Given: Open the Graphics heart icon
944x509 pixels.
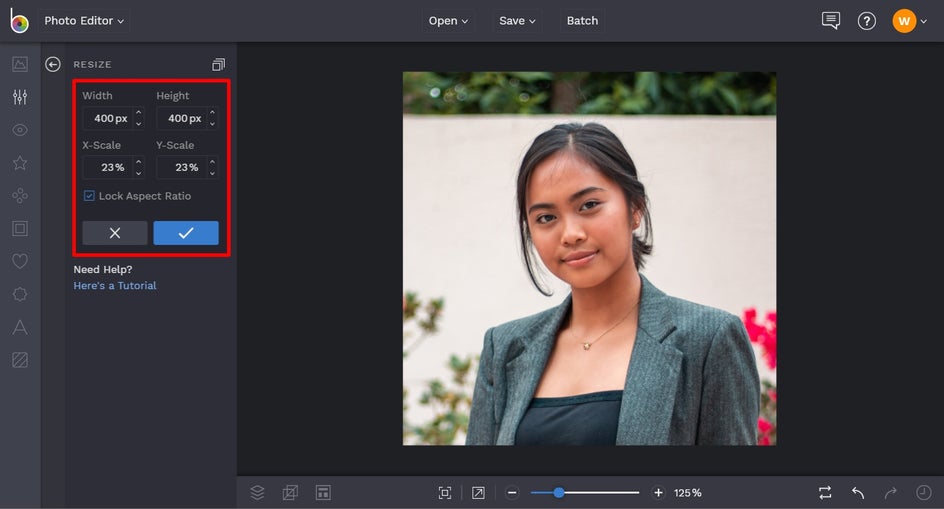Looking at the screenshot, I should [20, 261].
